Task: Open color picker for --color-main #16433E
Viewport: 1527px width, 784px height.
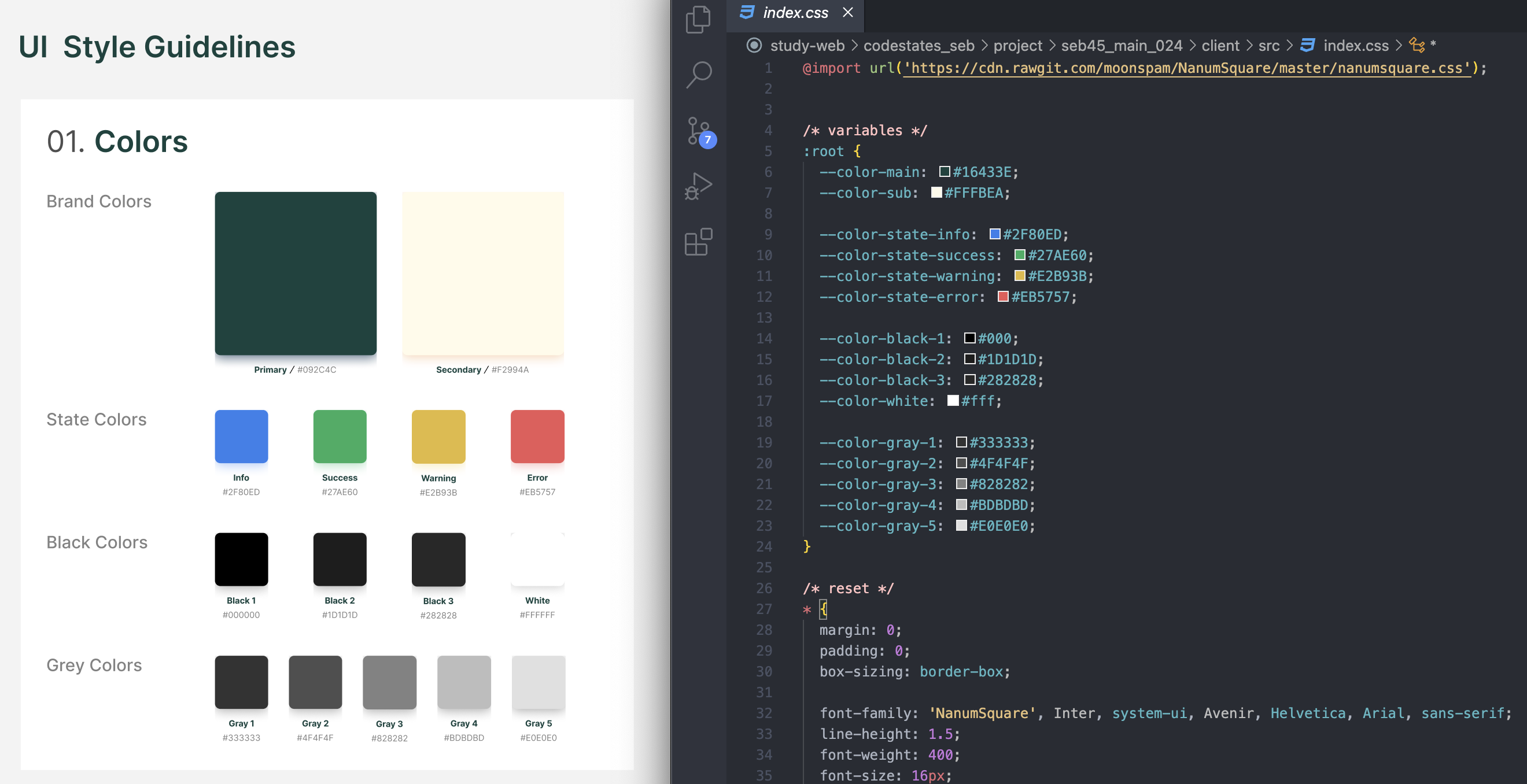Action: pyautogui.click(x=945, y=172)
